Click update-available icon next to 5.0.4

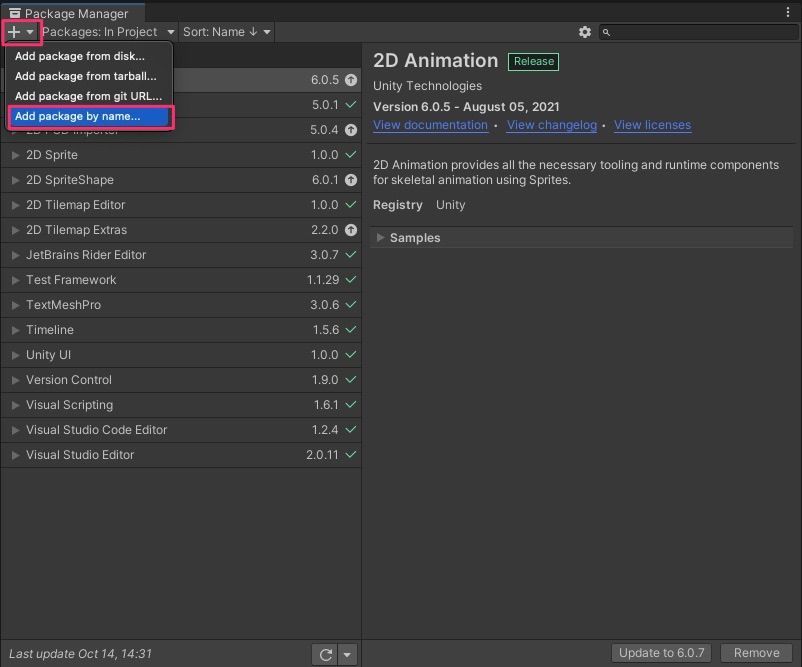click(351, 130)
